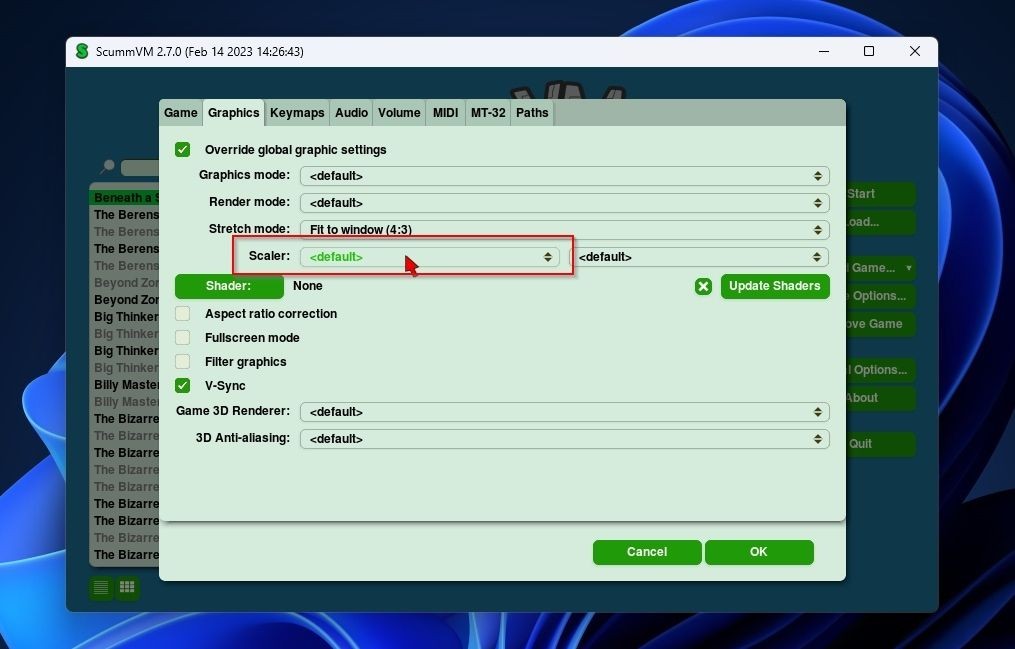The height and width of the screenshot is (649, 1015).
Task: Click the Update Shaders button
Action: tap(775, 286)
